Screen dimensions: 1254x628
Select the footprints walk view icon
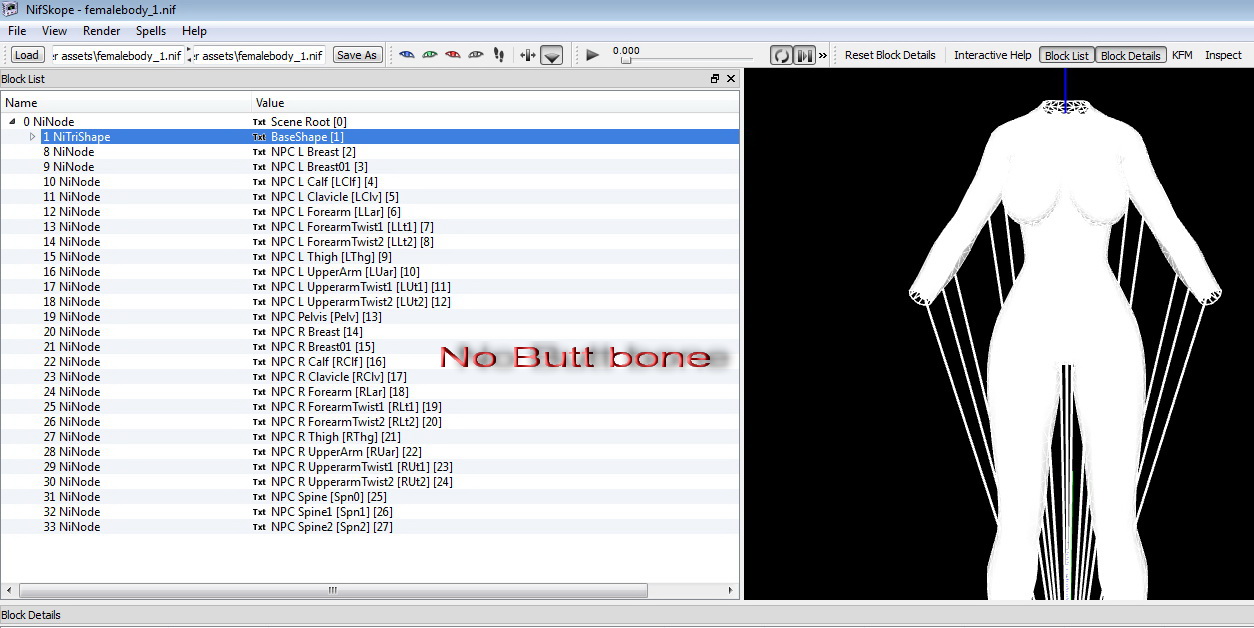(x=499, y=55)
